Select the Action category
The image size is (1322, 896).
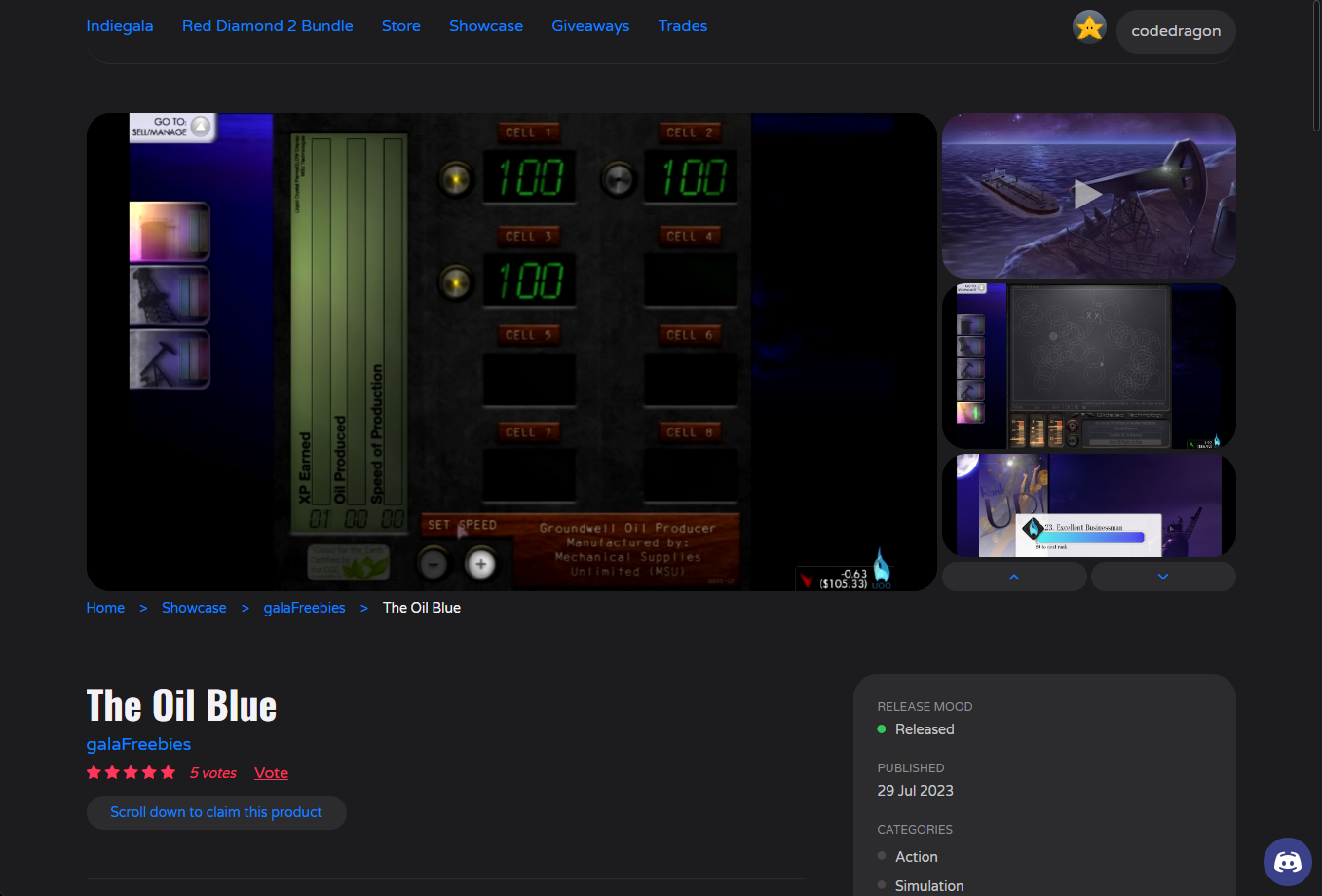point(917,857)
